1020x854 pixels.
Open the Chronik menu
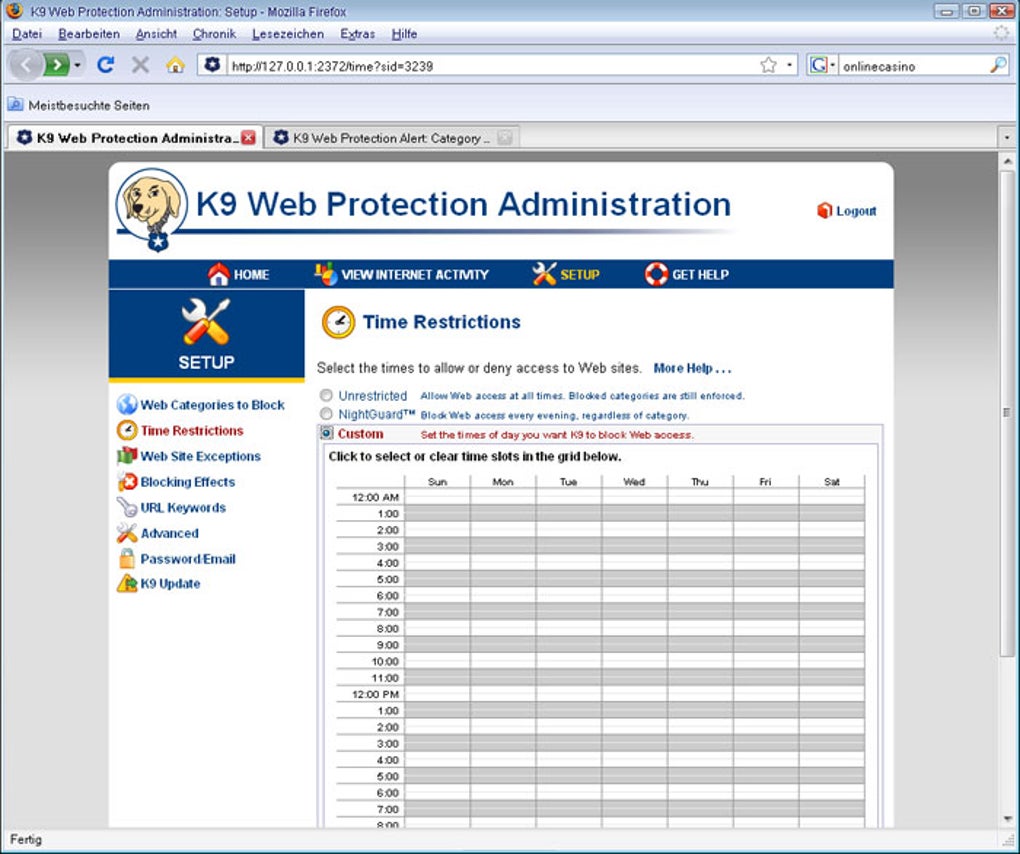pyautogui.click(x=214, y=34)
